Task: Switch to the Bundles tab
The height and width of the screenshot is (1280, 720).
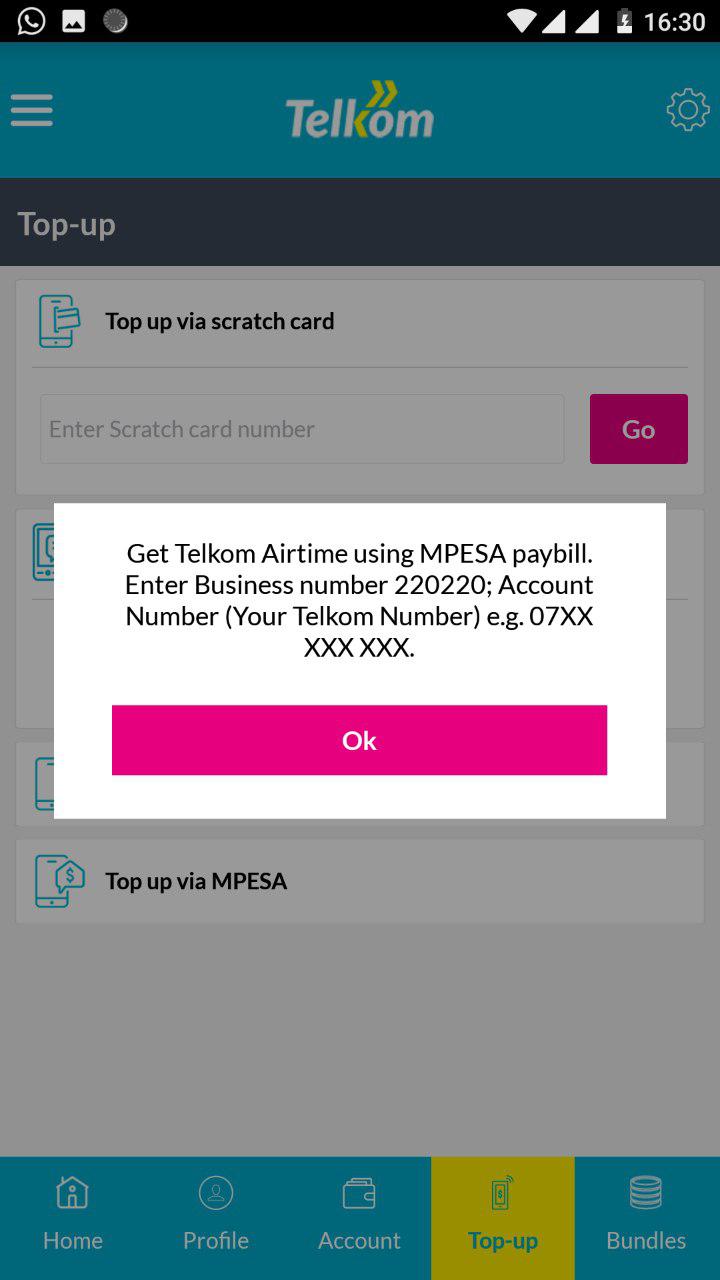Action: [x=646, y=1218]
